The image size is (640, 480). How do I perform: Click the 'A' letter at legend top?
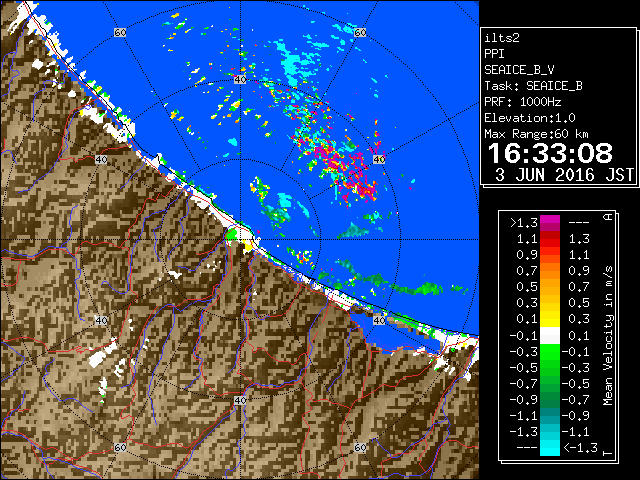coord(608,217)
